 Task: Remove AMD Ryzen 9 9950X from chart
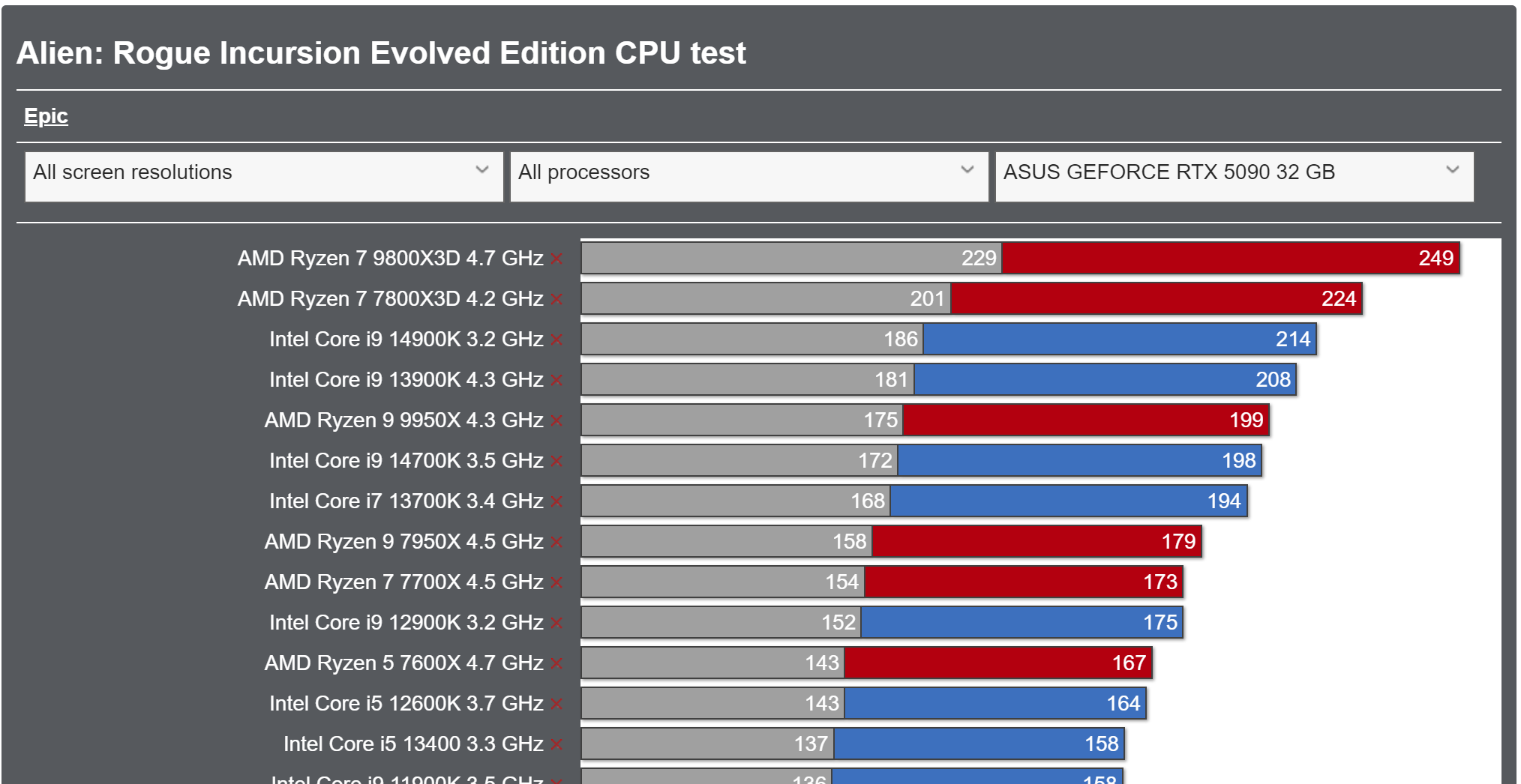[556, 421]
